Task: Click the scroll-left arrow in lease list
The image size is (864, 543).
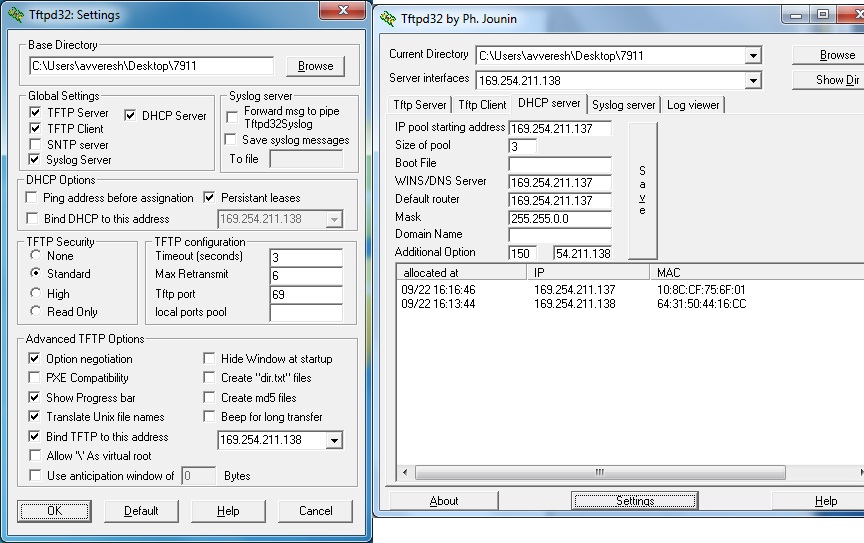Action: pyautogui.click(x=406, y=472)
